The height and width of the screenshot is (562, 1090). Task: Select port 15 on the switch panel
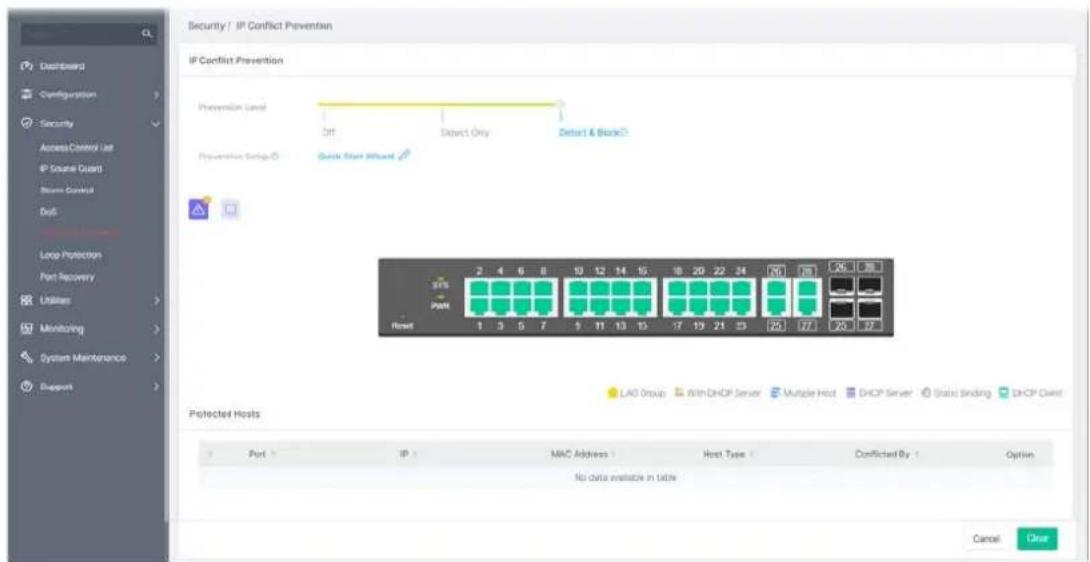coord(642,305)
